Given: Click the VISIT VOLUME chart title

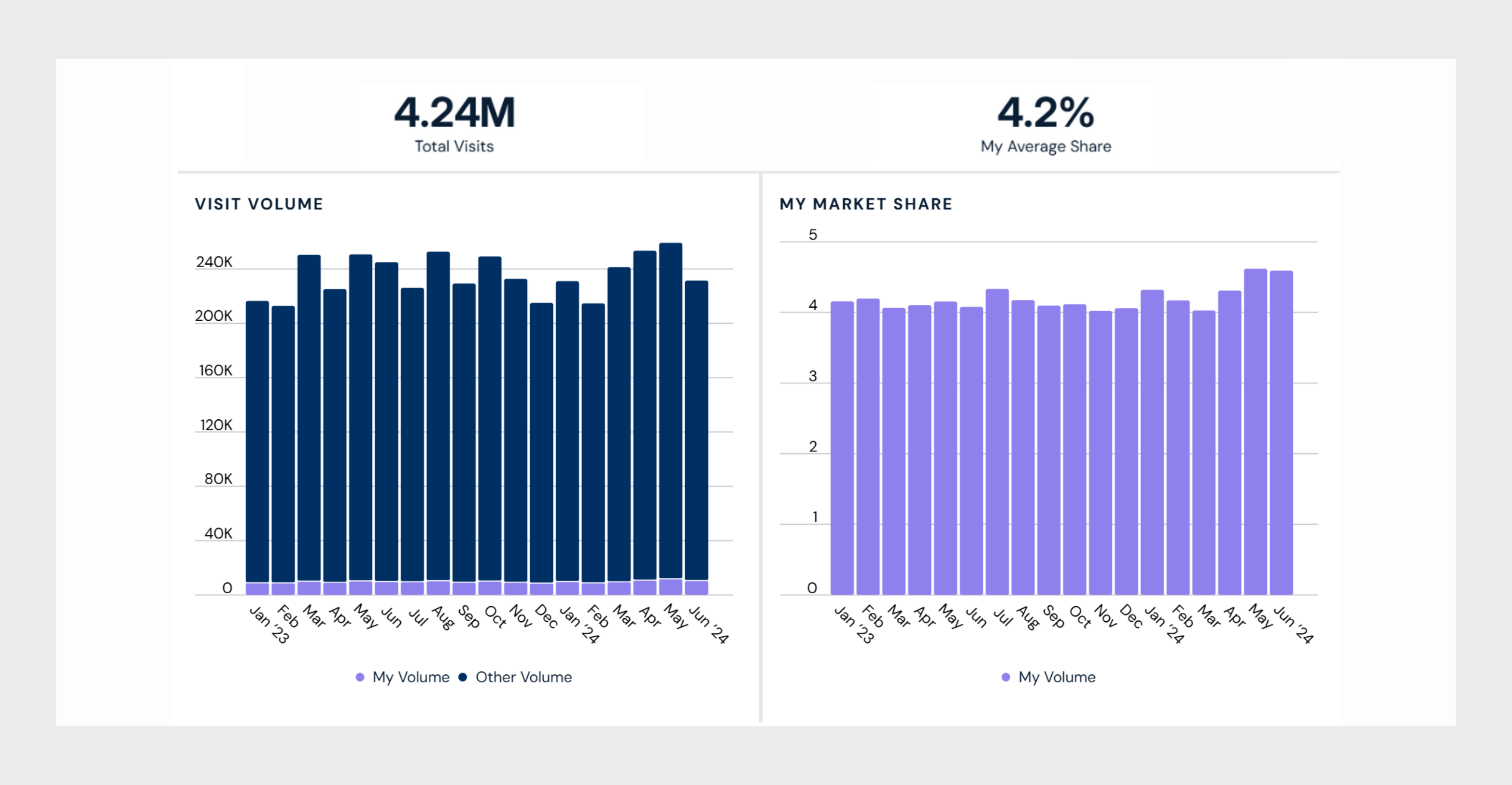Looking at the screenshot, I should click(x=259, y=204).
